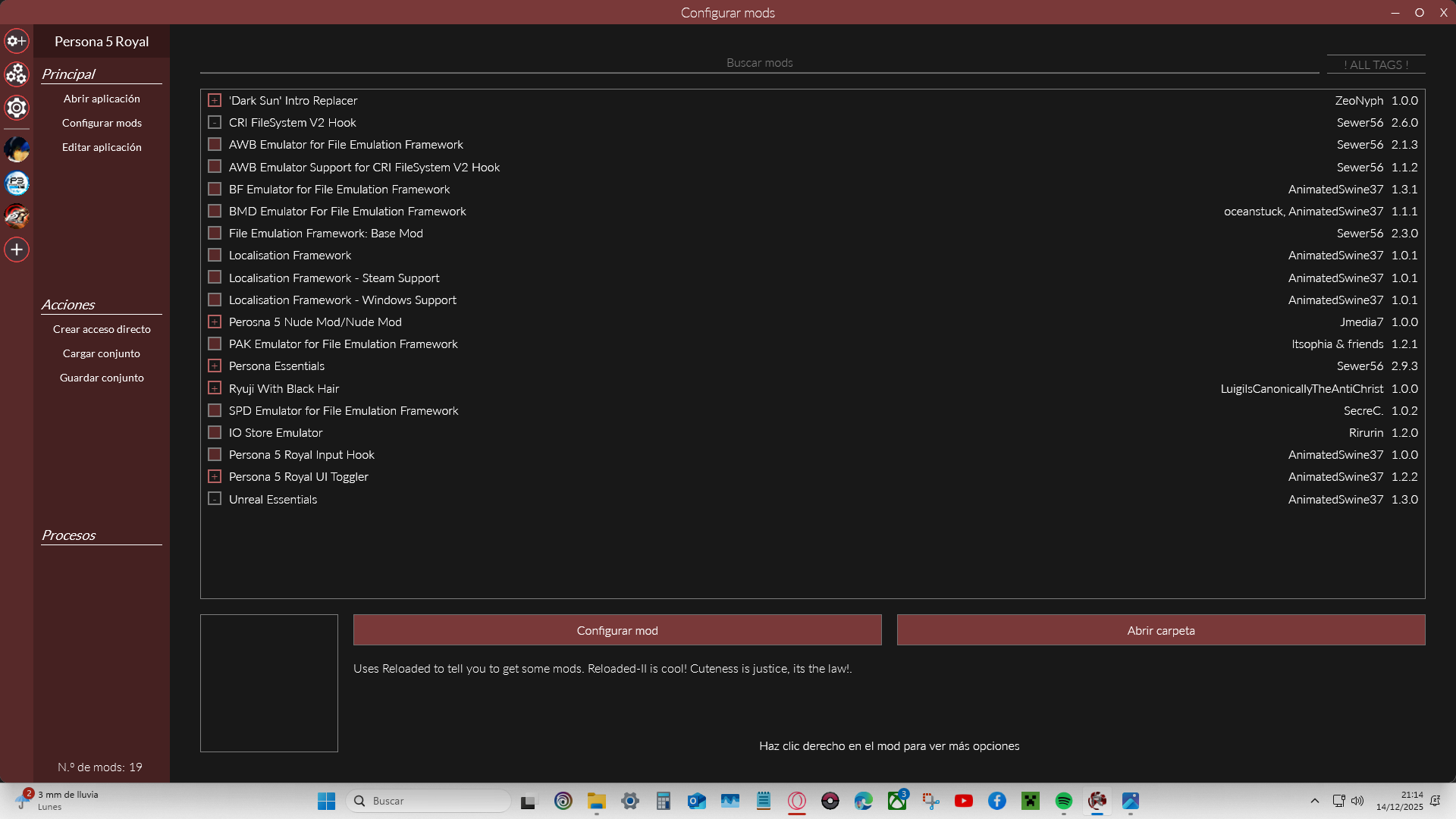Choose 'Guardar conjunto' under Acciones
This screenshot has height=819, width=1456.
[102, 378]
